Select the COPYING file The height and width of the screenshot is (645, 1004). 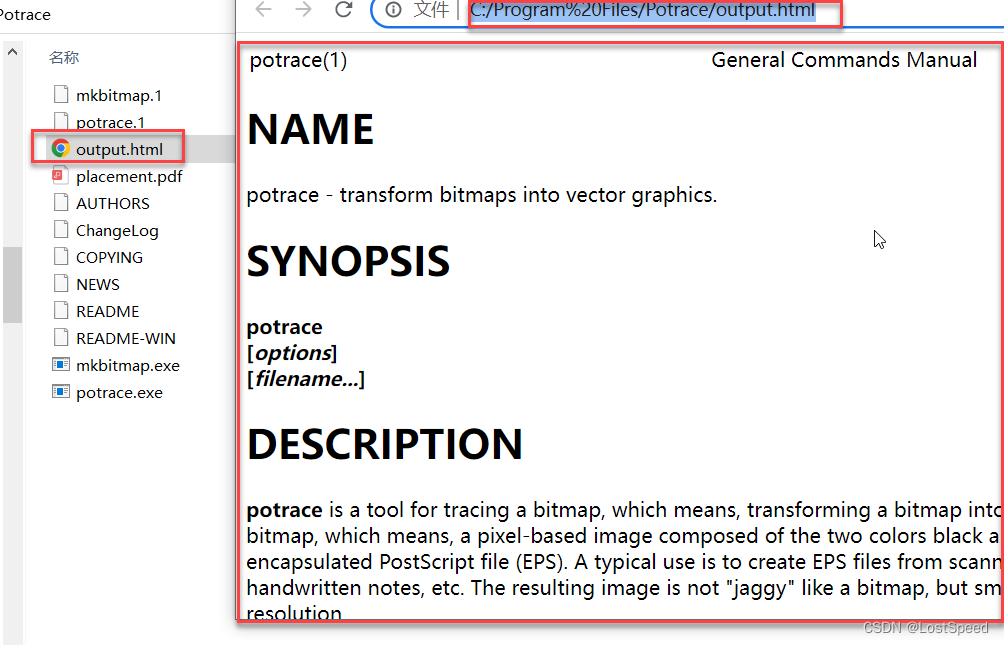coord(108,256)
